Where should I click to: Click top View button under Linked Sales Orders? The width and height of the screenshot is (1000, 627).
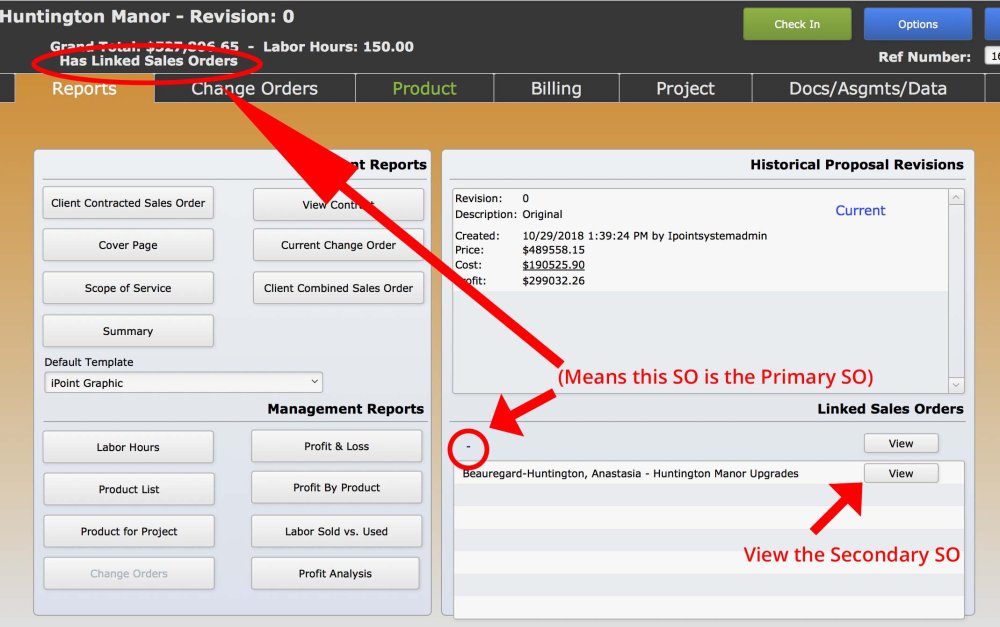(x=901, y=443)
